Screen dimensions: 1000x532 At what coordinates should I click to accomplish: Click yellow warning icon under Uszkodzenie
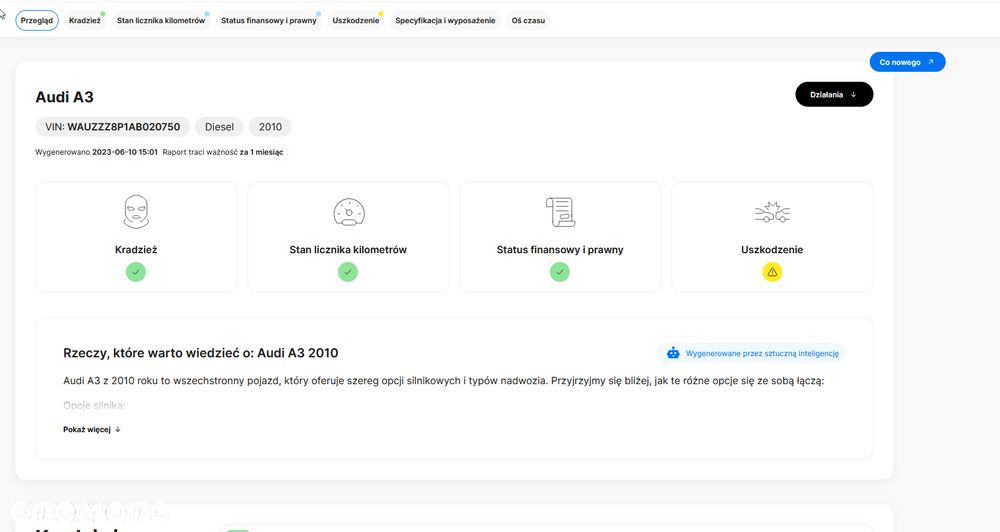(x=772, y=272)
